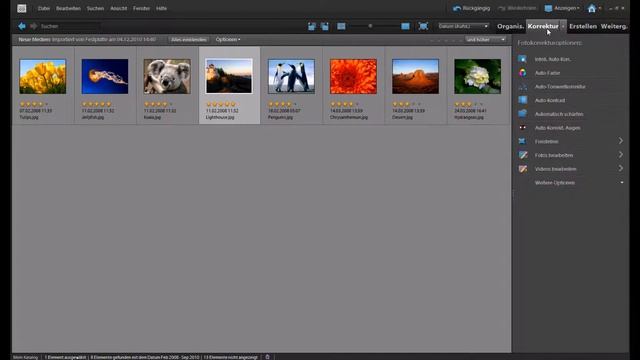The height and width of the screenshot is (360, 640).
Task: Open the Bearbeiten menu
Action: point(68,8)
